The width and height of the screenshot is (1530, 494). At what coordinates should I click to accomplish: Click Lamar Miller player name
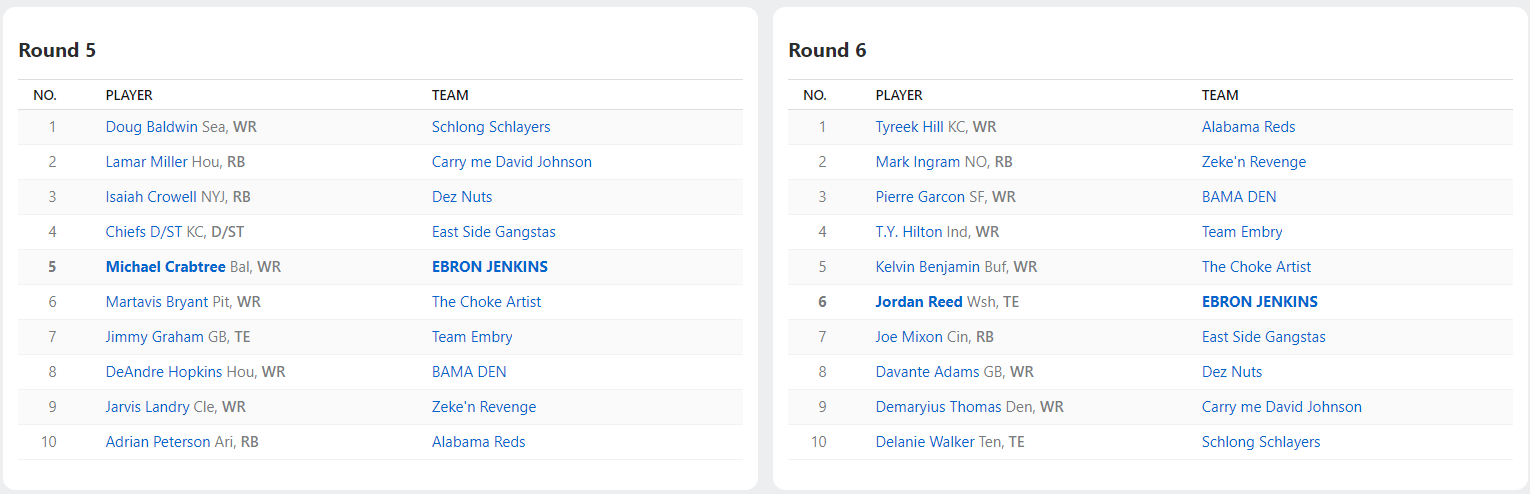point(146,162)
